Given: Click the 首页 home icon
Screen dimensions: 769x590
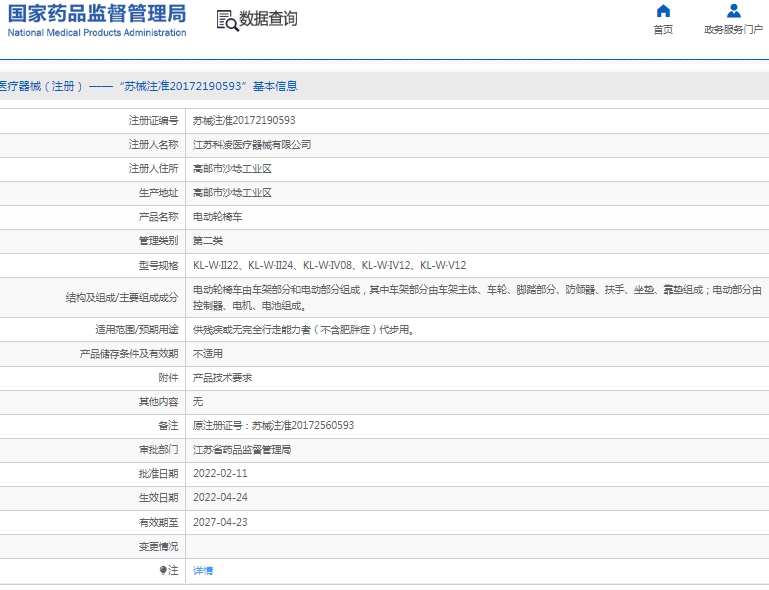Looking at the screenshot, I should click(663, 11).
